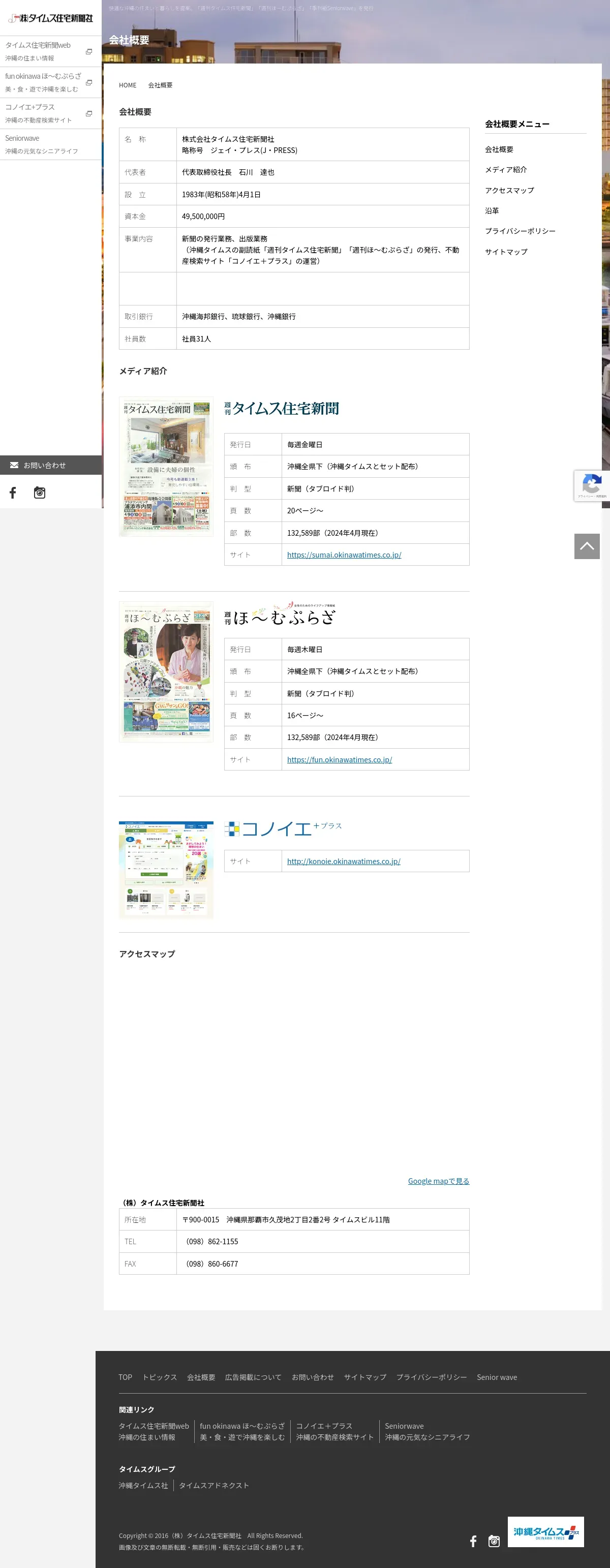Open fun.okinawatimes.co.jp link
This screenshot has width=610, height=1568.
tap(340, 760)
